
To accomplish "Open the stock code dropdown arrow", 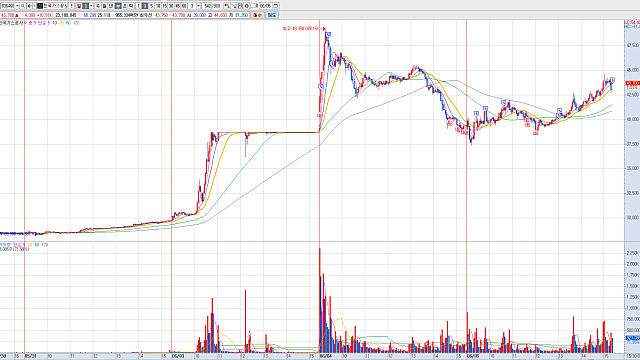I will point(17,6).
